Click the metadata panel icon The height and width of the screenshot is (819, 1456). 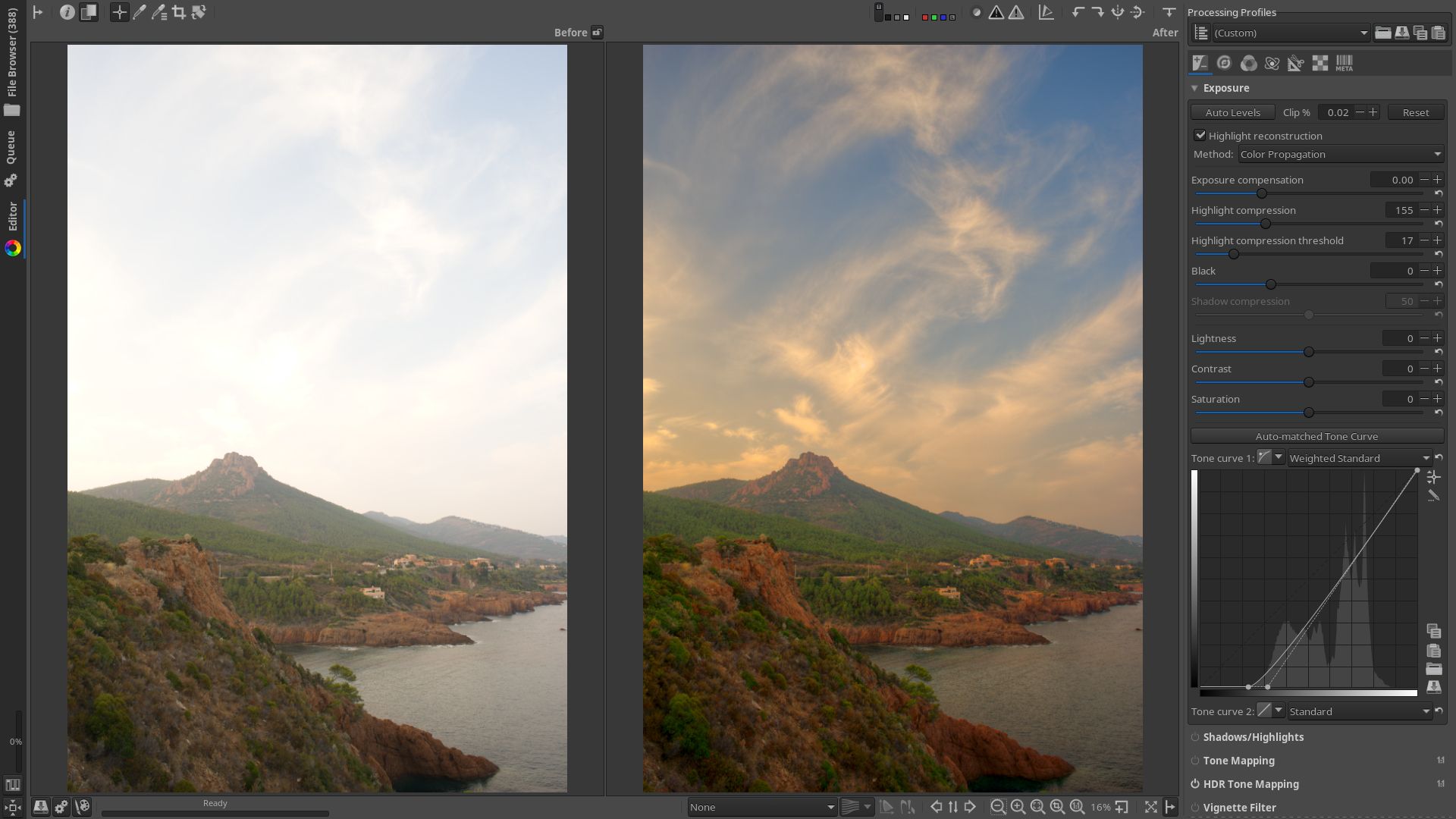pos(1345,63)
